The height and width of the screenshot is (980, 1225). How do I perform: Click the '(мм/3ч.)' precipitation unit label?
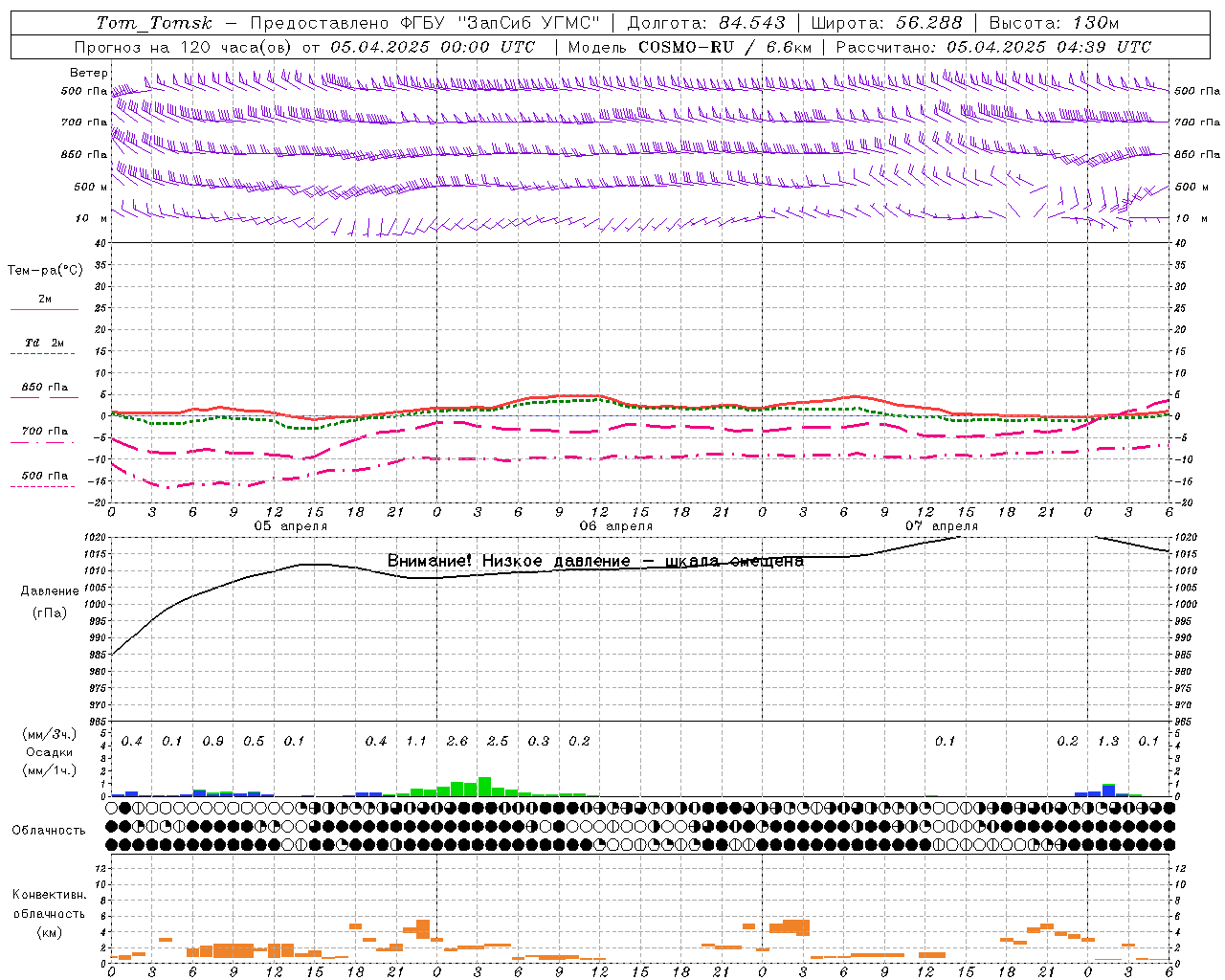click(x=49, y=734)
